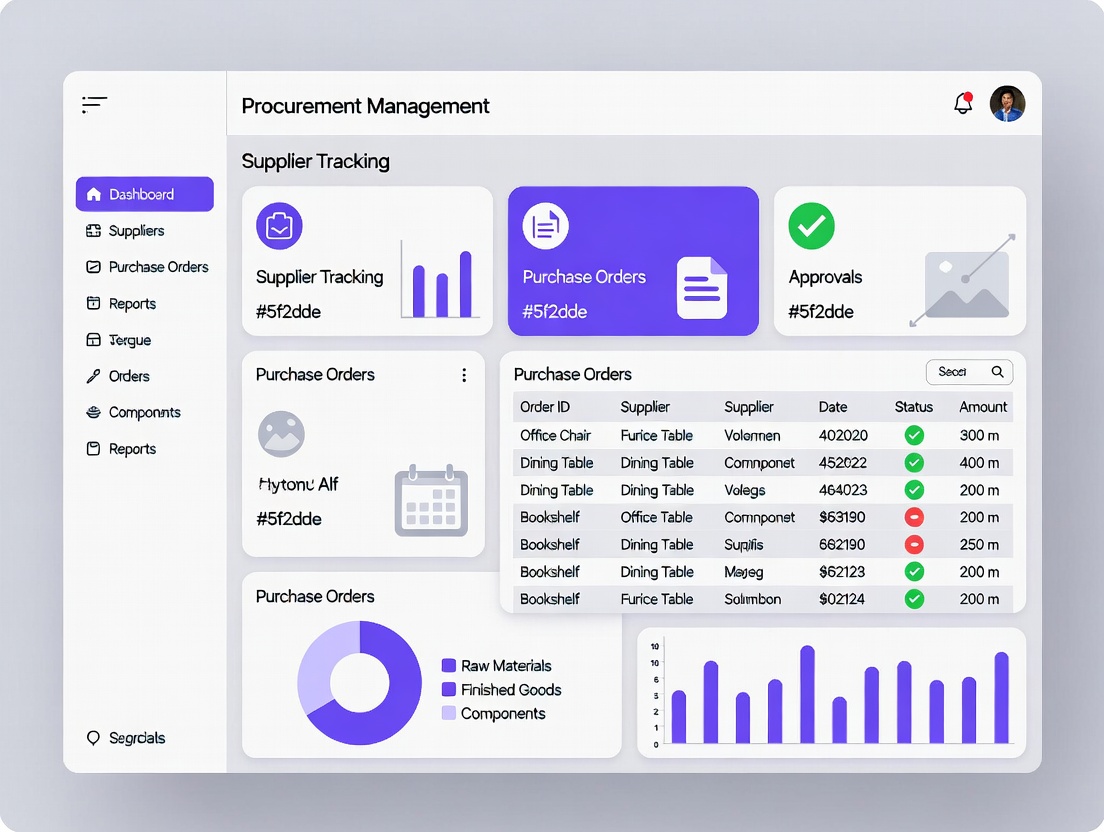The width and height of the screenshot is (1104, 832).
Task: Click the Supplier Tracking card clipboard icon
Action: click(279, 225)
